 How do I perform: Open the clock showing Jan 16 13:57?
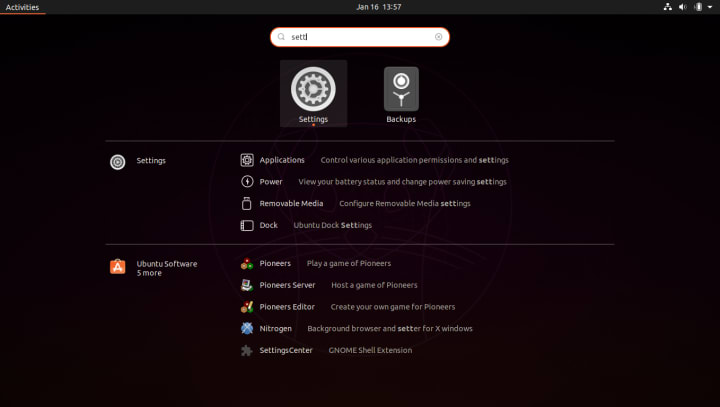click(x=378, y=7)
